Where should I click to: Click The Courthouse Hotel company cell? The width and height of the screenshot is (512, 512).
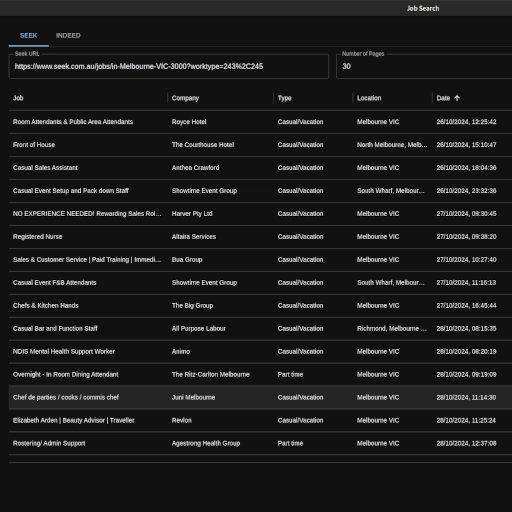pos(203,145)
